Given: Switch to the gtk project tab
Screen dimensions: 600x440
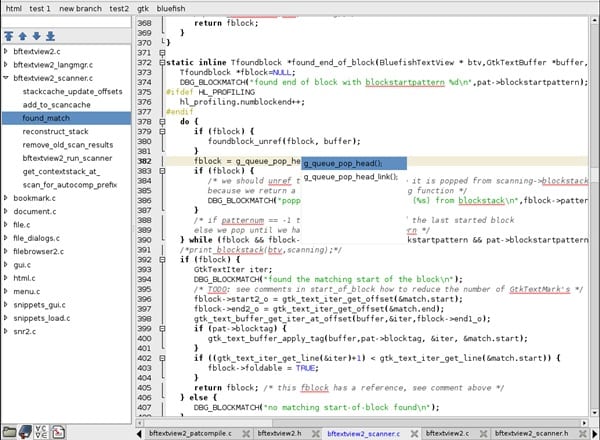Looking at the screenshot, I should (x=143, y=8).
